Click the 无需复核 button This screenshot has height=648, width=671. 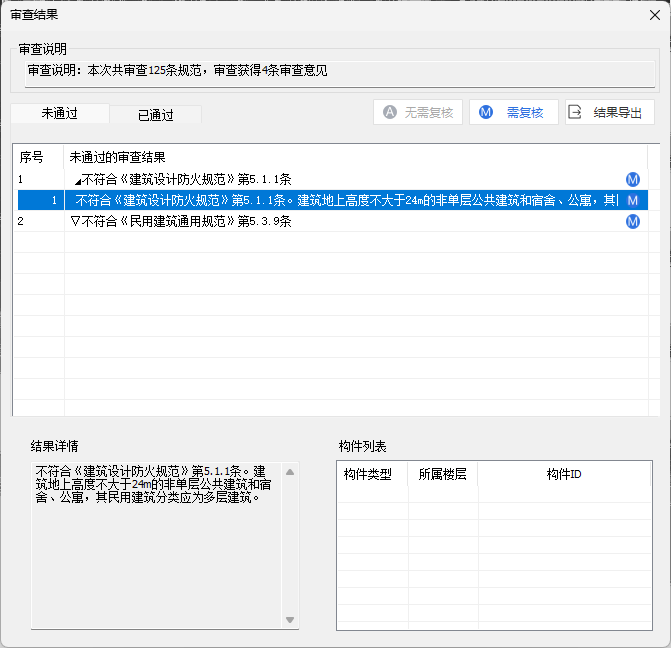(418, 113)
